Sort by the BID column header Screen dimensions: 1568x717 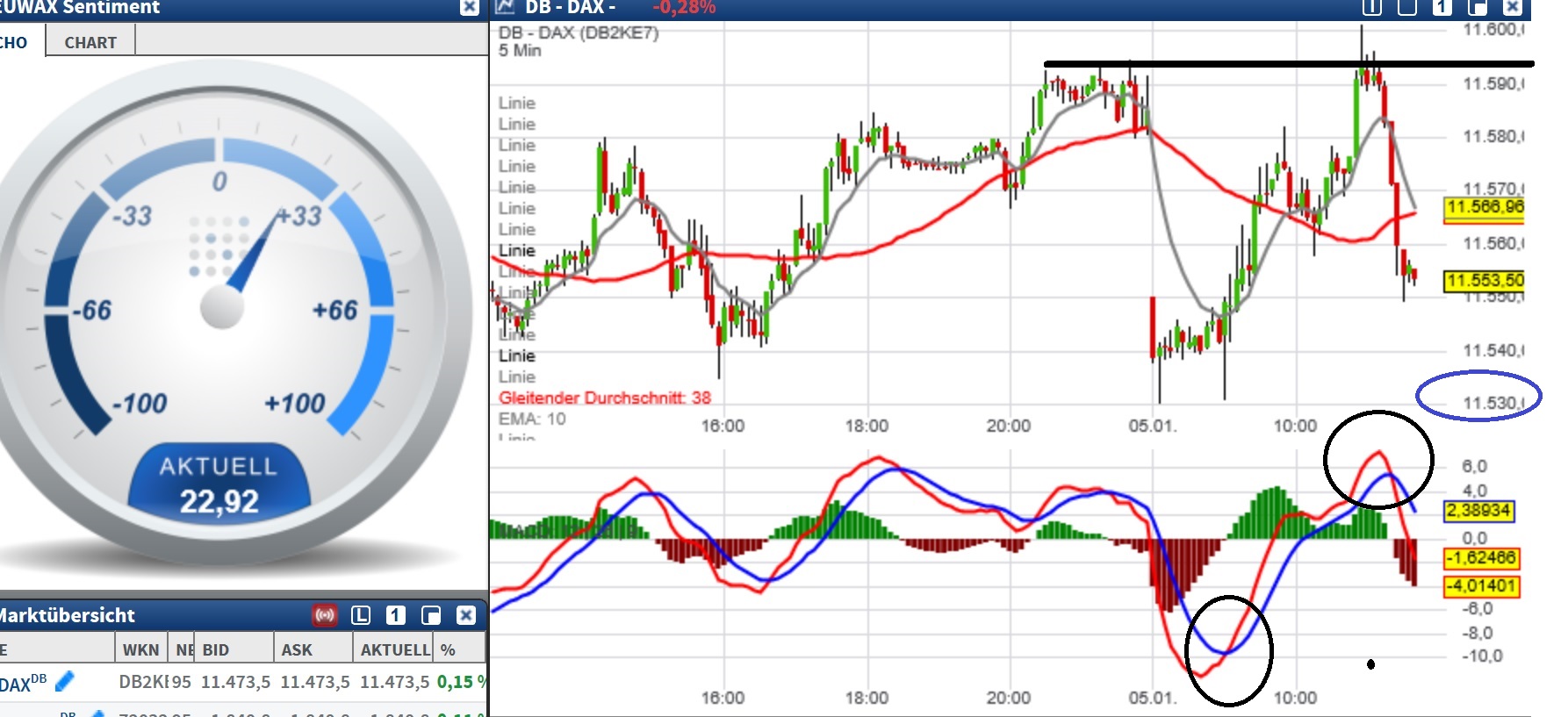coord(216,649)
